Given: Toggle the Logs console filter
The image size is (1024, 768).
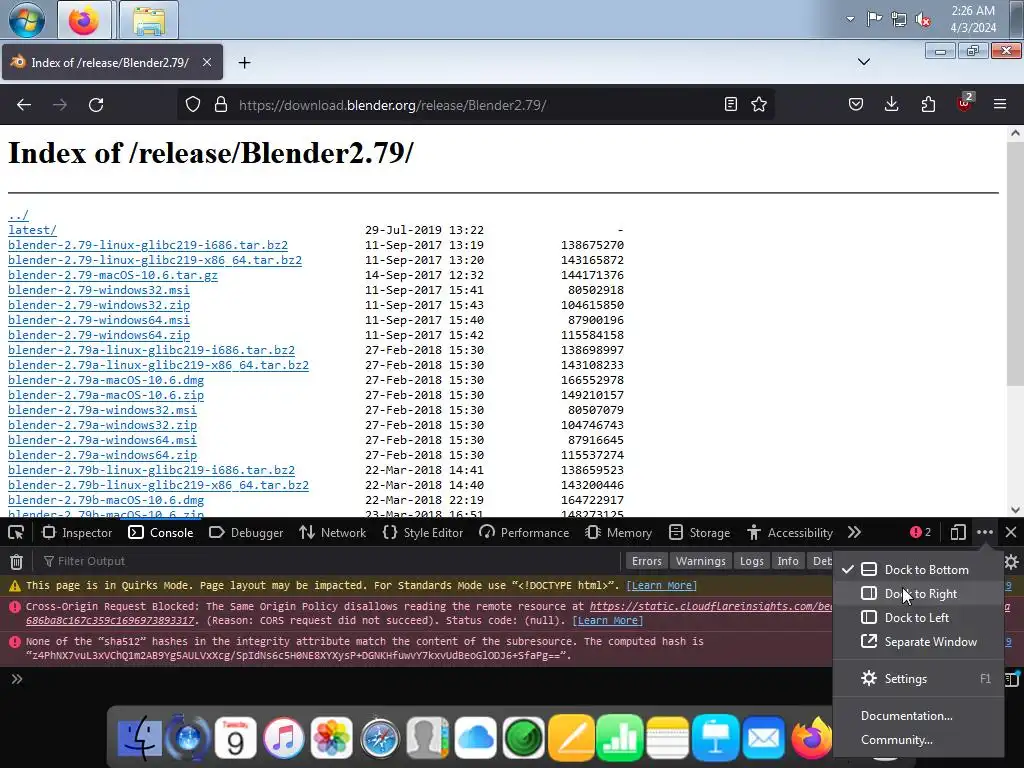Looking at the screenshot, I should pos(751,561).
